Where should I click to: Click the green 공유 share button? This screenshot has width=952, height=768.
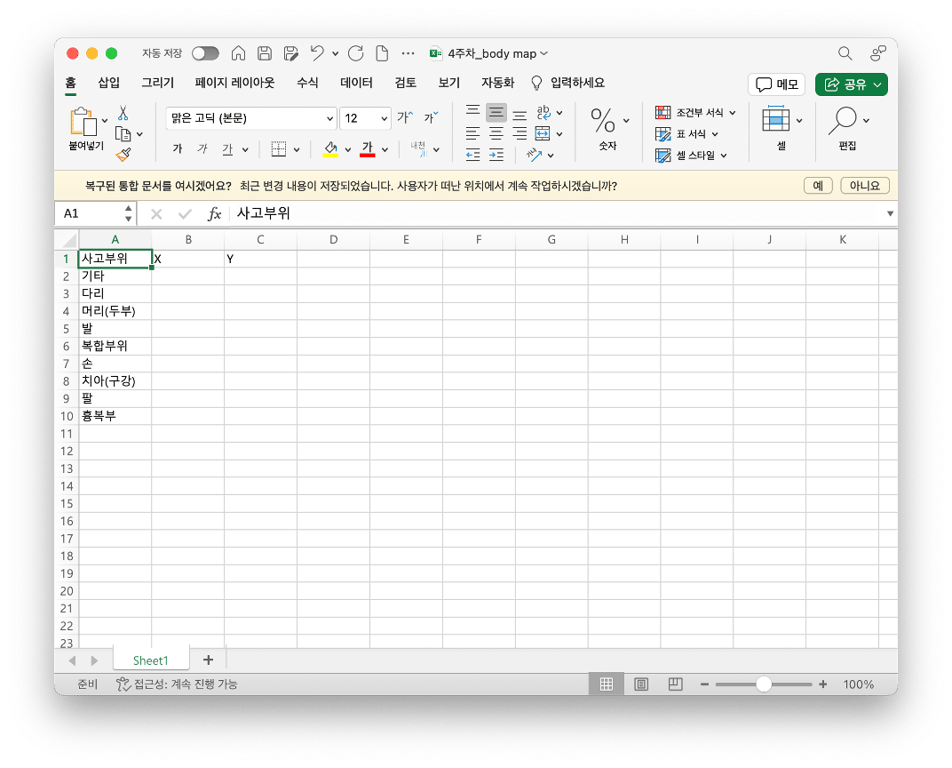[x=851, y=84]
